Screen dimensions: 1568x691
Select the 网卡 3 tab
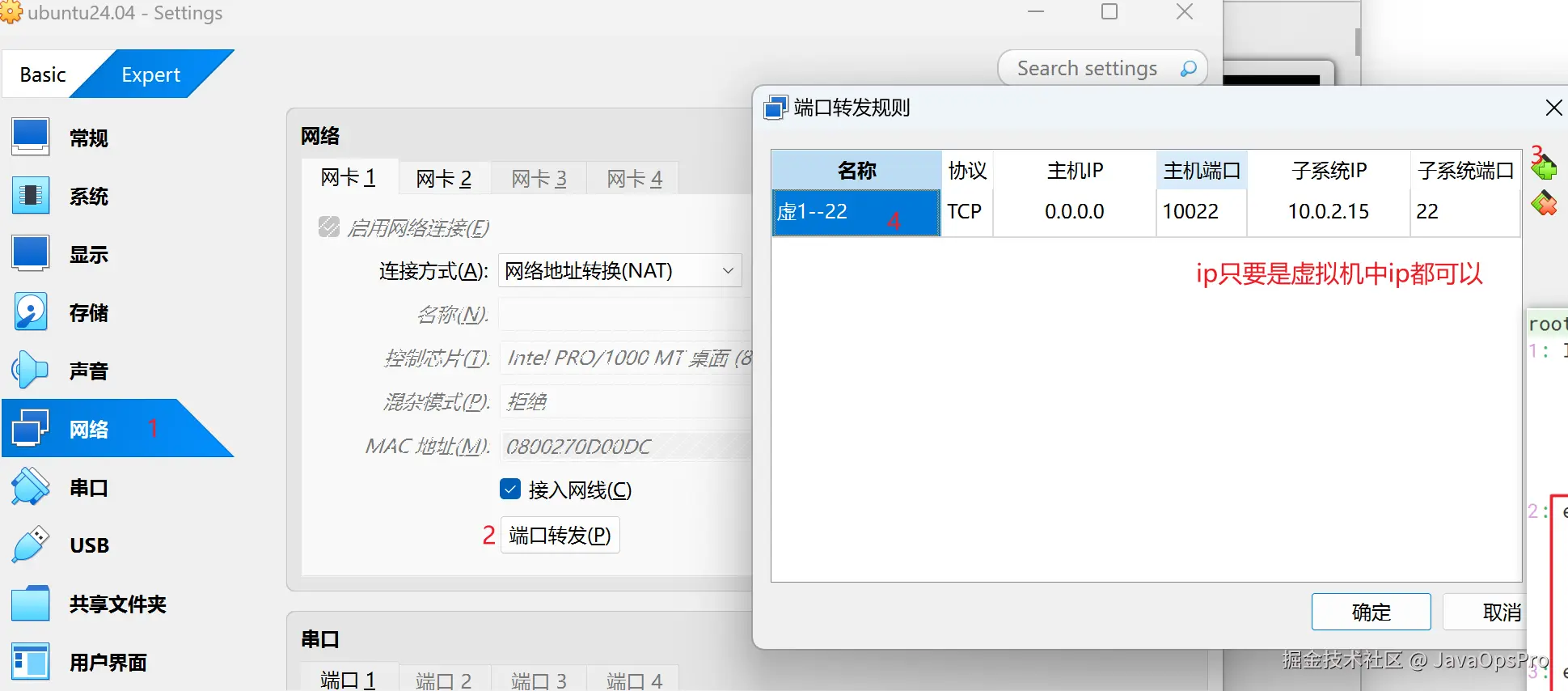coord(539,178)
